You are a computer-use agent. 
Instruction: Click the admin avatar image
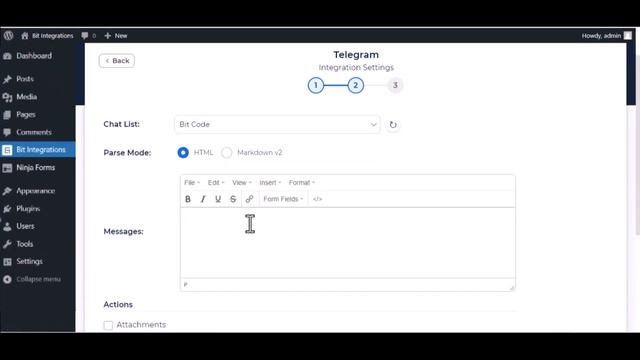(628, 36)
